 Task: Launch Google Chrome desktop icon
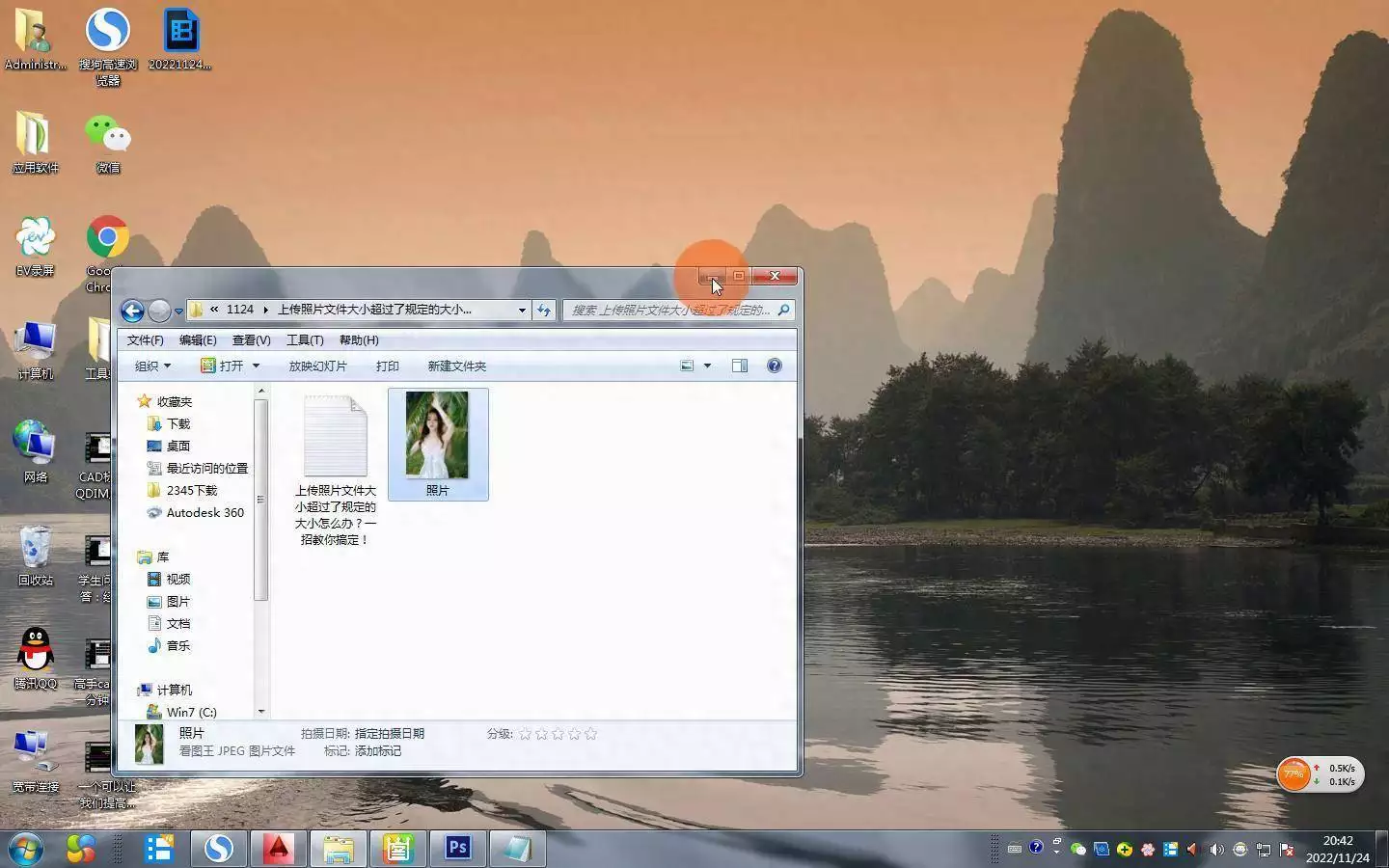coord(107,238)
